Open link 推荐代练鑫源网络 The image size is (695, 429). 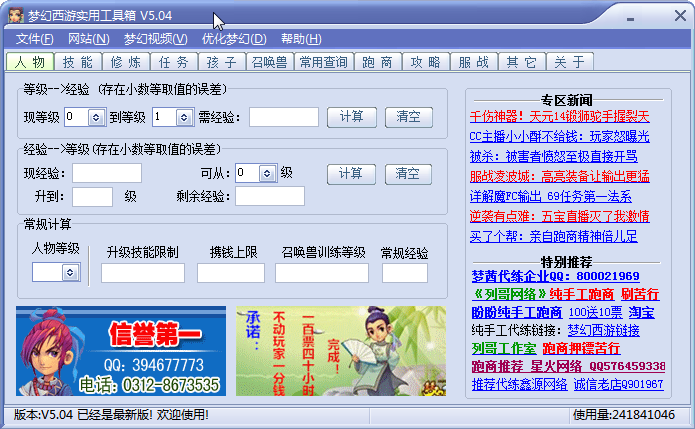pos(519,384)
